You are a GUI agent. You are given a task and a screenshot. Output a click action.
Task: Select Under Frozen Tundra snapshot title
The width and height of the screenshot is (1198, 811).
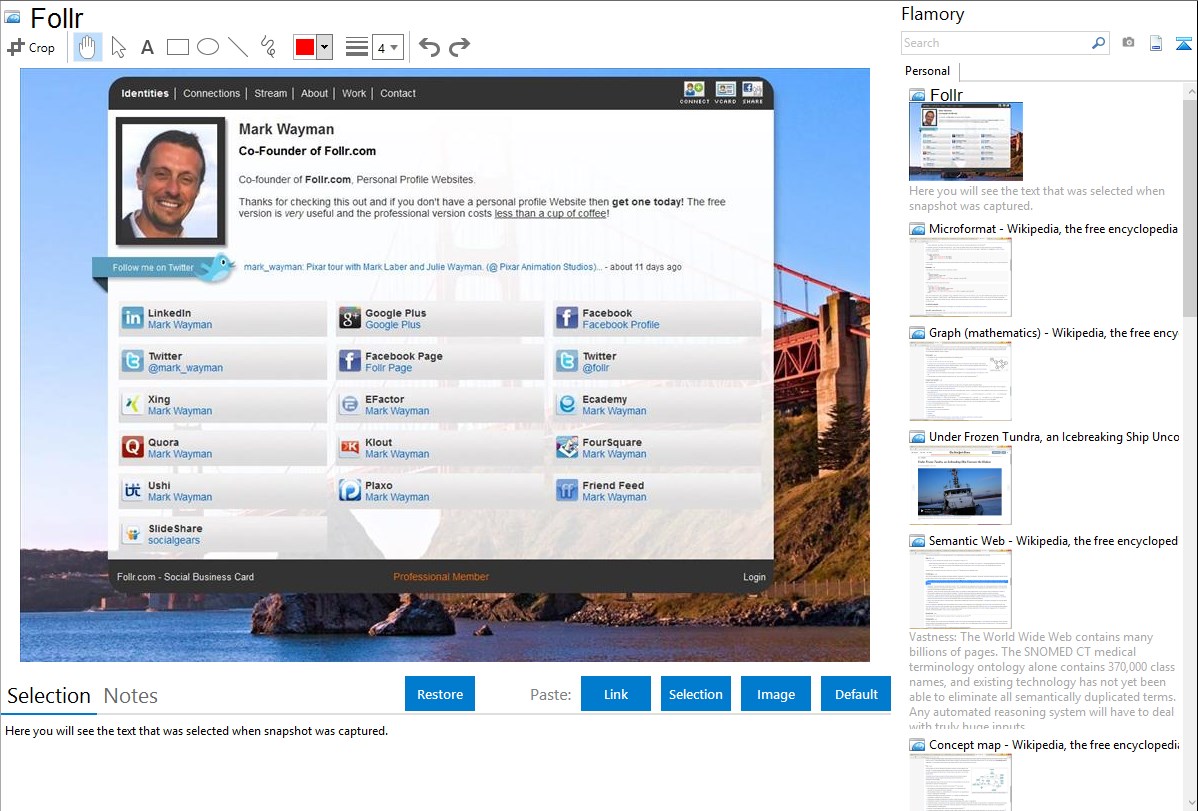[1054, 436]
